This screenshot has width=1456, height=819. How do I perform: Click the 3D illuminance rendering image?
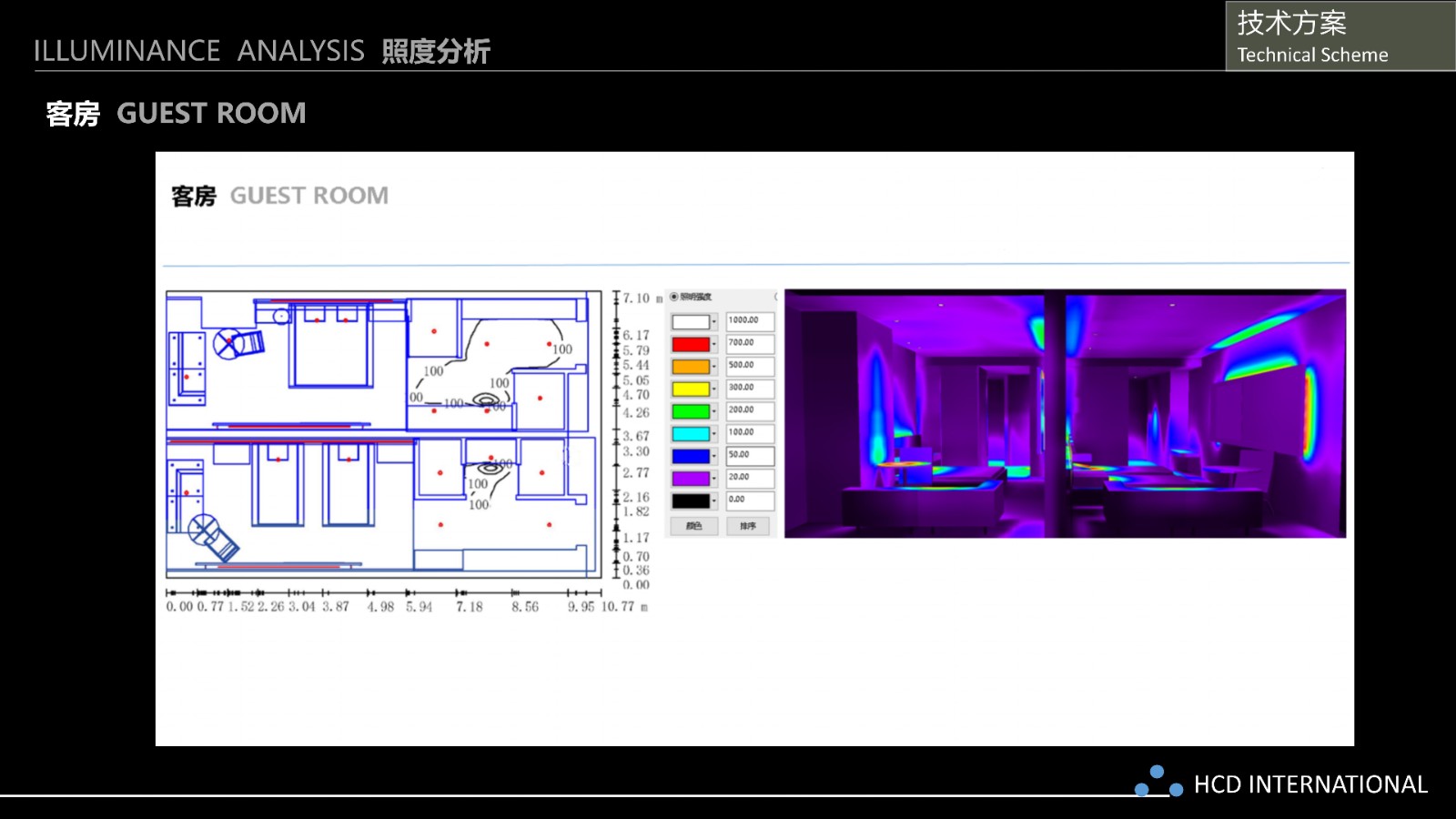1065,413
